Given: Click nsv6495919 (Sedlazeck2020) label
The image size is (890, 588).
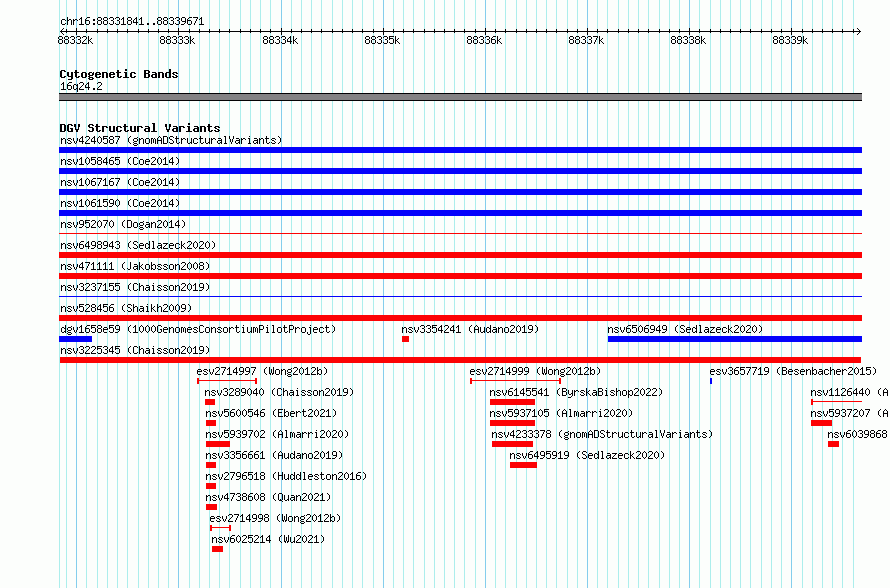Looking at the screenshot, I should [587, 455].
